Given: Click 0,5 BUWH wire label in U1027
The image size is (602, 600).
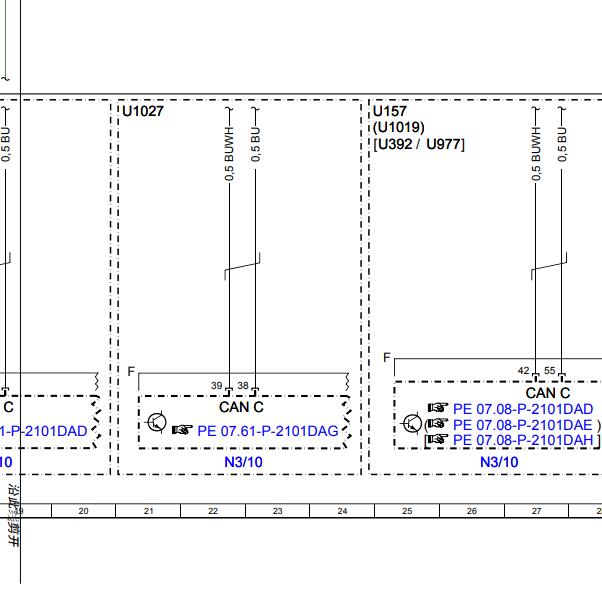Looking at the screenshot, I should [x=229, y=154].
